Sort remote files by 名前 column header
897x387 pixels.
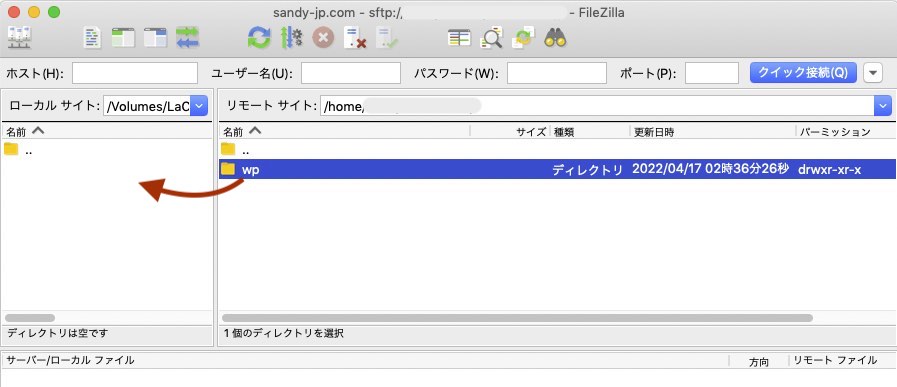(345, 132)
